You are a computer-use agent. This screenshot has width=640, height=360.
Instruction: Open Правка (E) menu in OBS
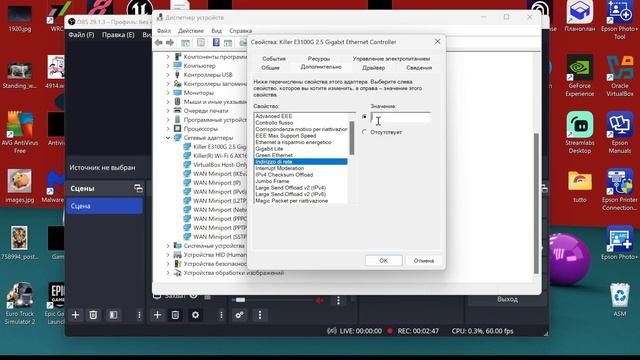click(118, 35)
